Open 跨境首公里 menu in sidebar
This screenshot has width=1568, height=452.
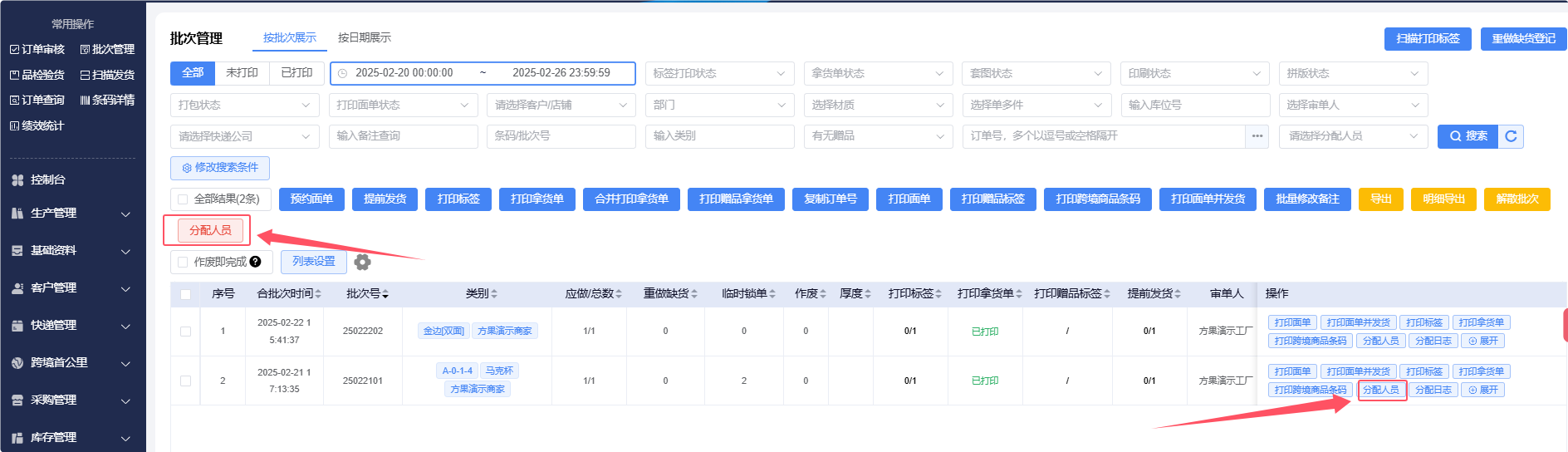[71, 363]
